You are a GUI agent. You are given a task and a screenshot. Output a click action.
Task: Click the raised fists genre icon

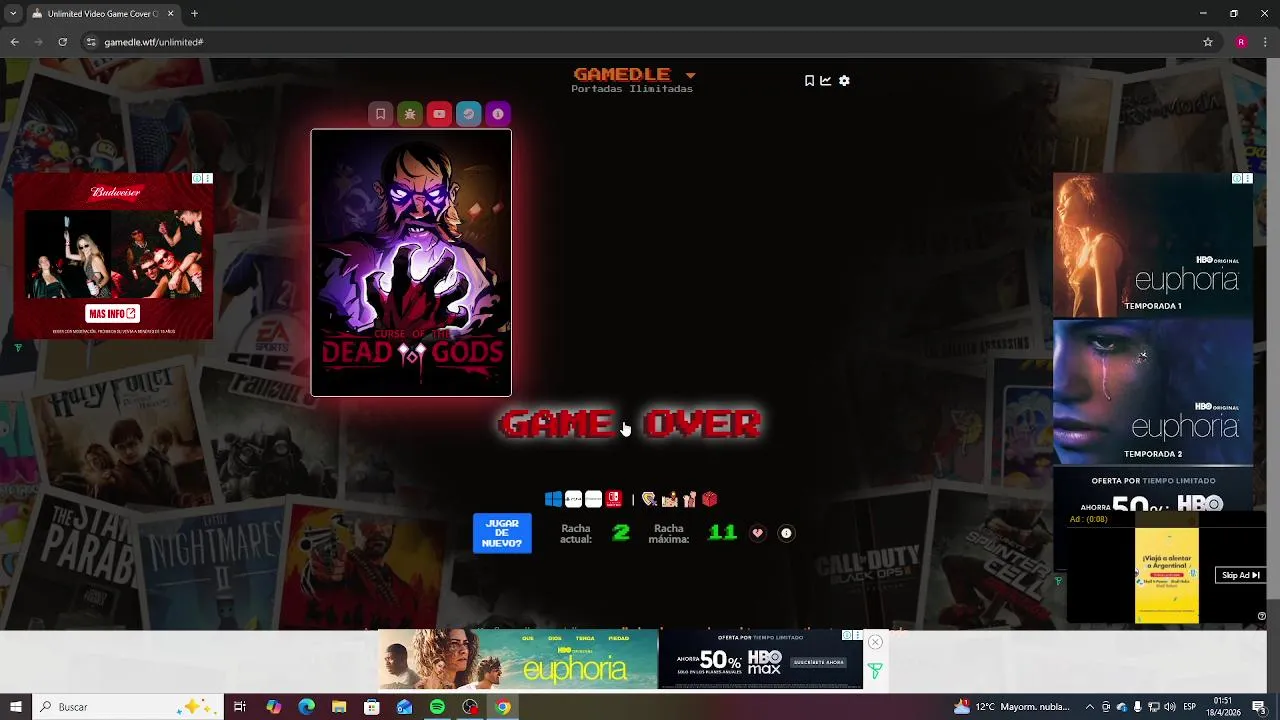tap(689, 499)
